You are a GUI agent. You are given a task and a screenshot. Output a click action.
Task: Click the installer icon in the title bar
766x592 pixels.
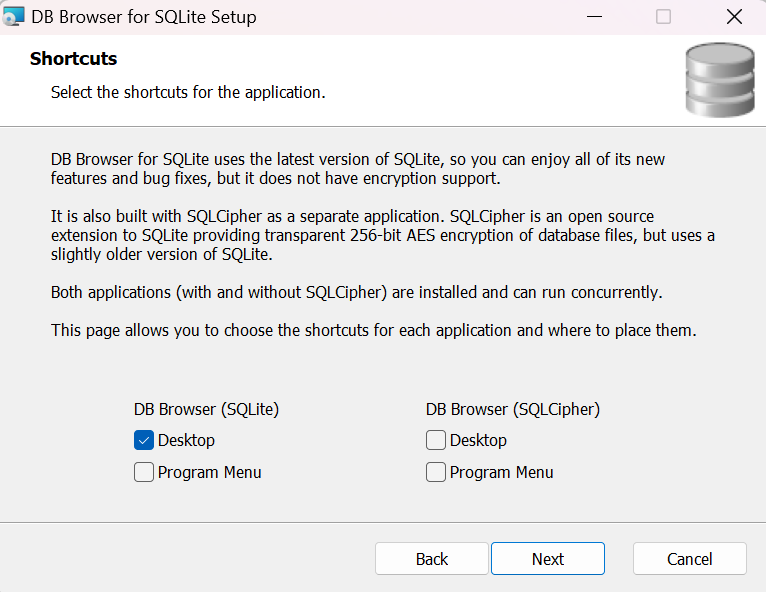[14, 17]
